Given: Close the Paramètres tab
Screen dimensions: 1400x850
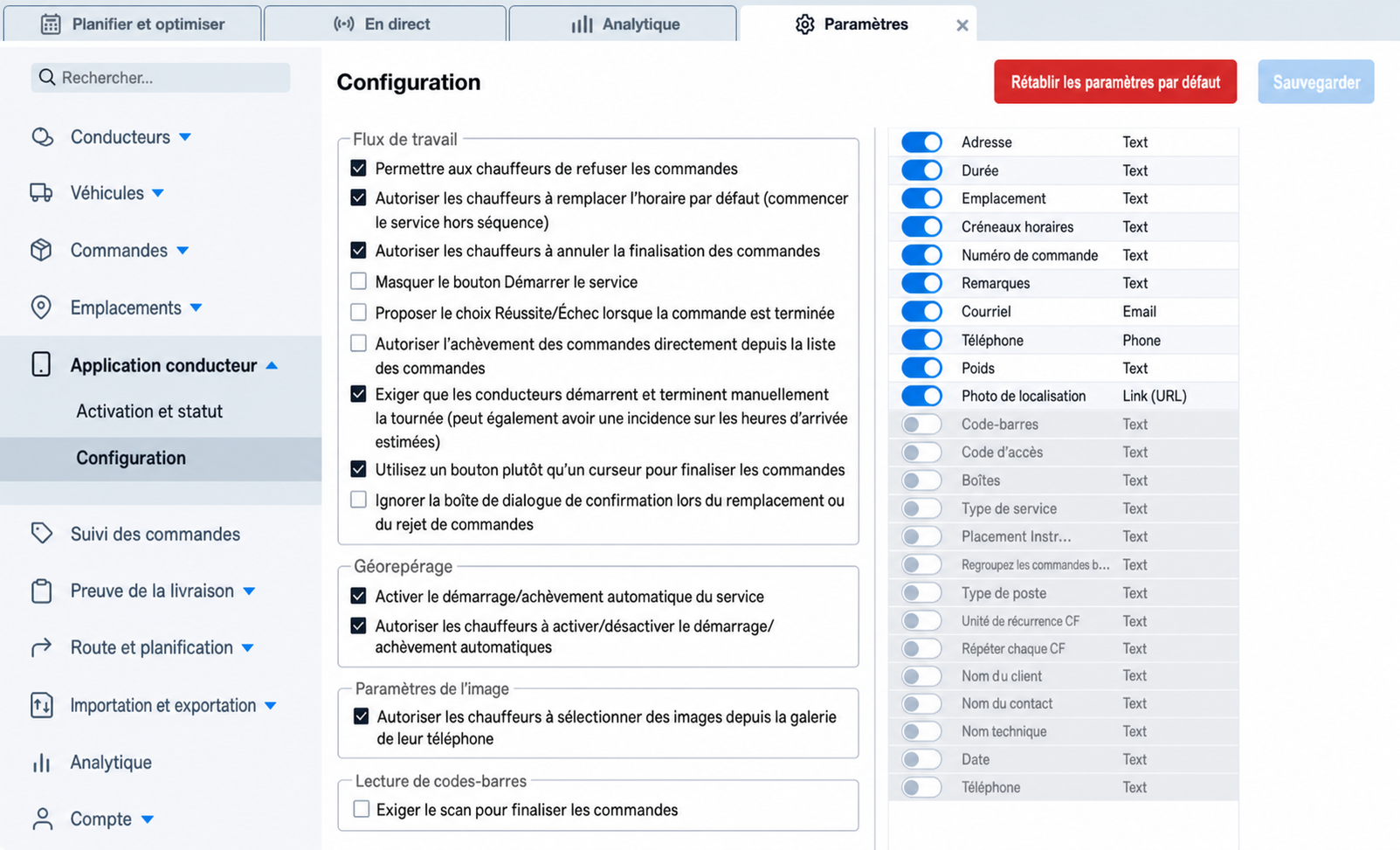Looking at the screenshot, I should pos(962,25).
